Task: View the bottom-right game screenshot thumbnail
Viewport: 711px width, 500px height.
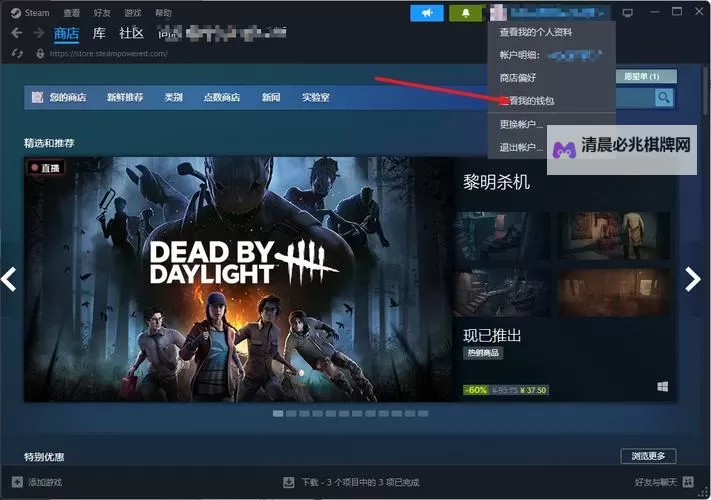Action: [x=613, y=292]
